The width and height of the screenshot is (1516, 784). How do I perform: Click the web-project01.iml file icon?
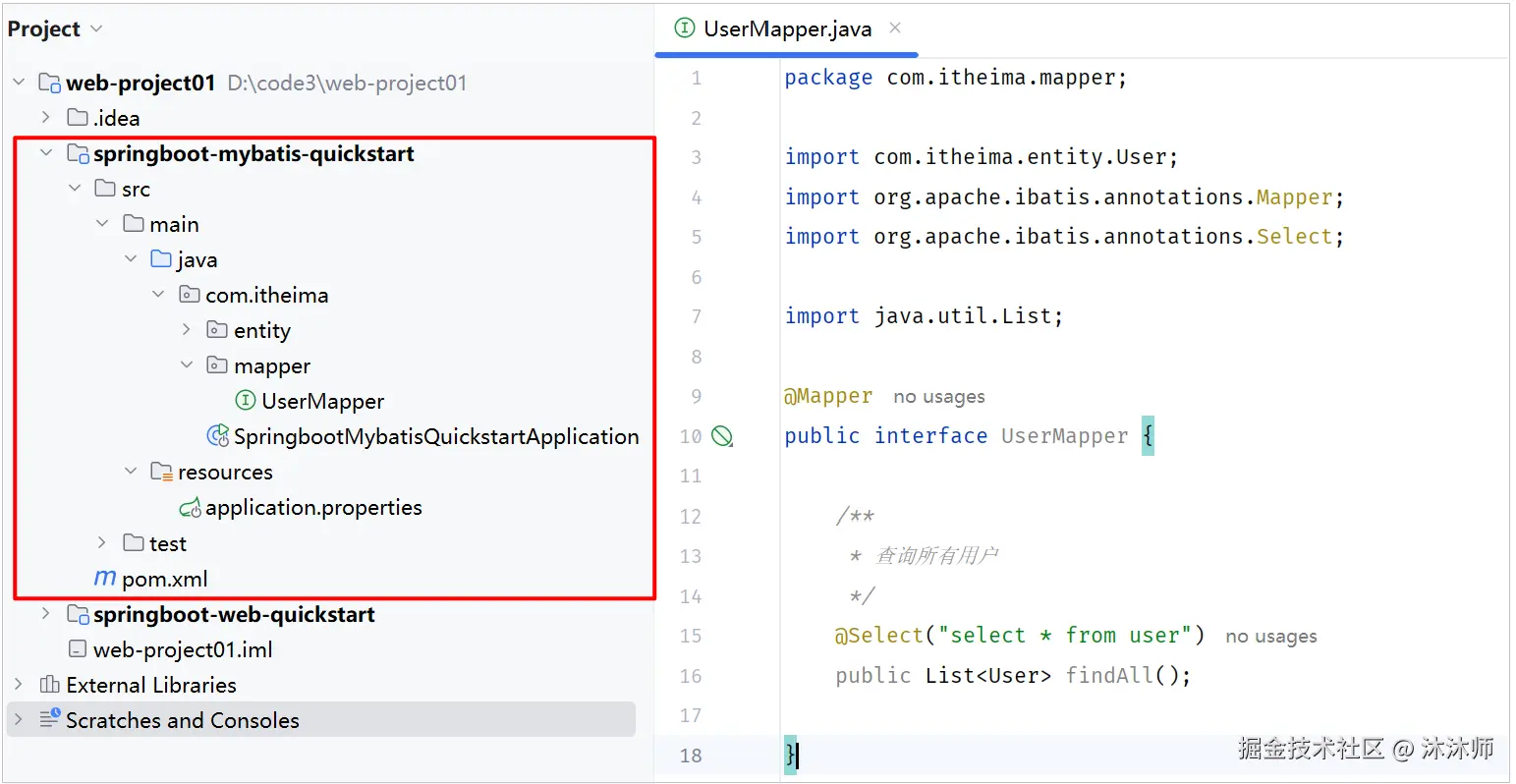tap(78, 649)
